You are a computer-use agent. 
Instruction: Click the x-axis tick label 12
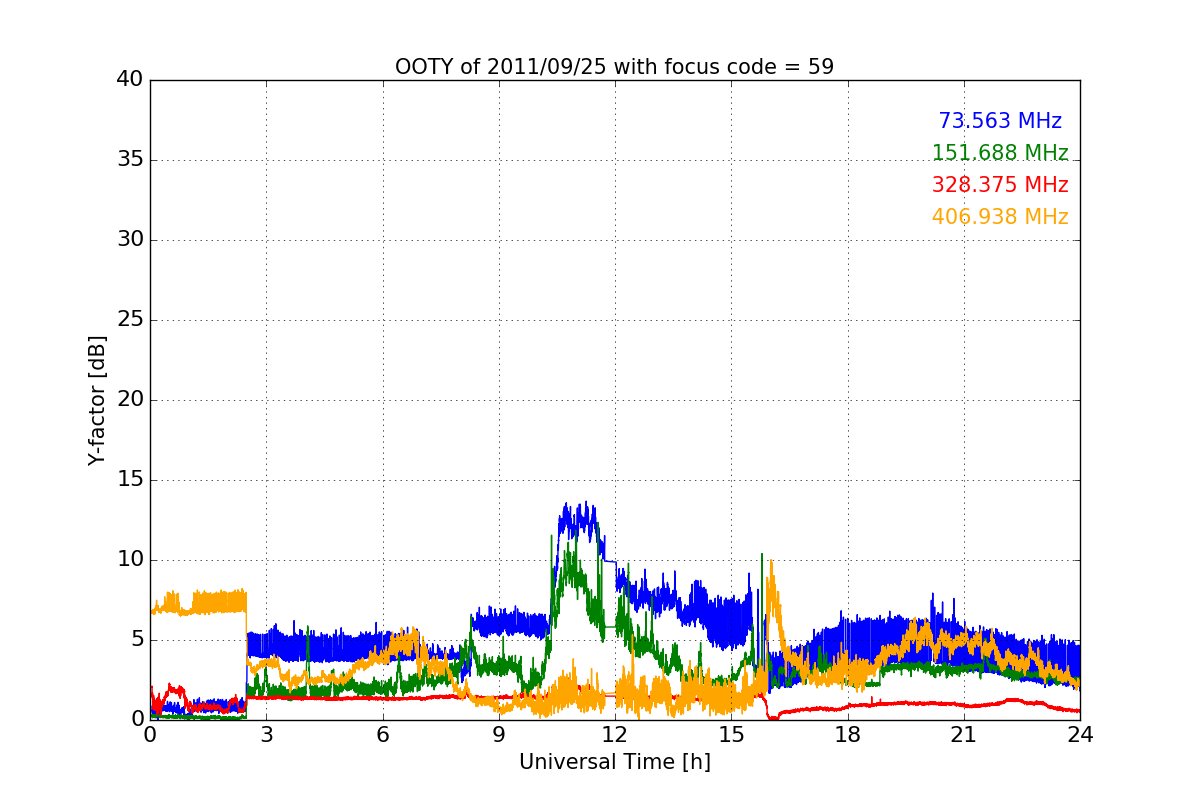coord(615,735)
